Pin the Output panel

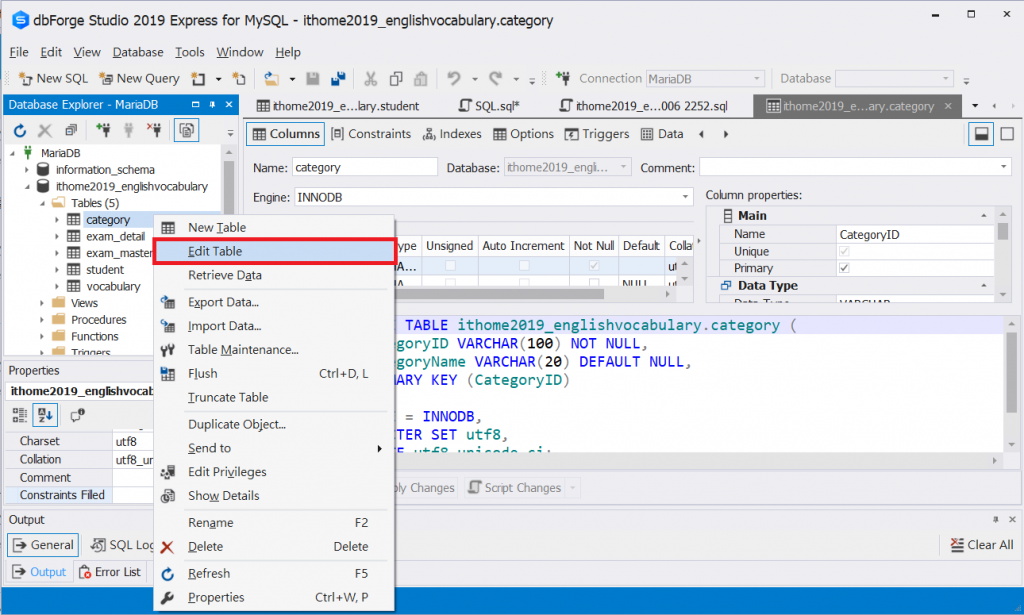[x=995, y=520]
